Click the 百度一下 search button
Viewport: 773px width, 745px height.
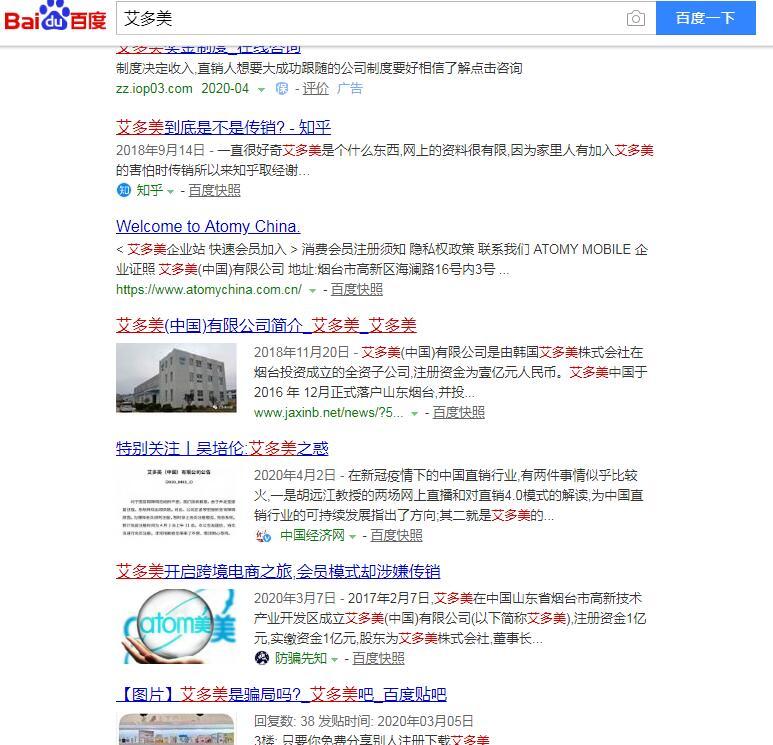click(x=705, y=18)
